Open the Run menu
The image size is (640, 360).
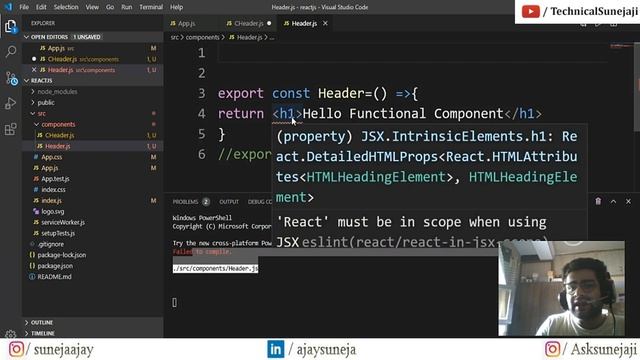tap(127, 7)
